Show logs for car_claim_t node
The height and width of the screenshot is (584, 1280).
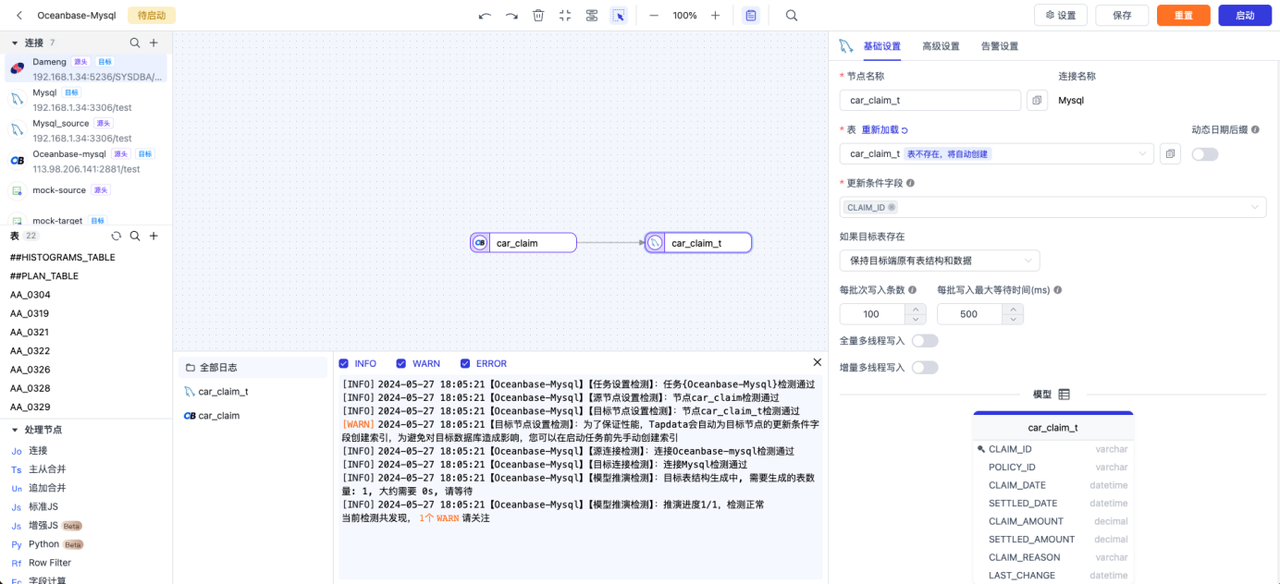(253, 392)
